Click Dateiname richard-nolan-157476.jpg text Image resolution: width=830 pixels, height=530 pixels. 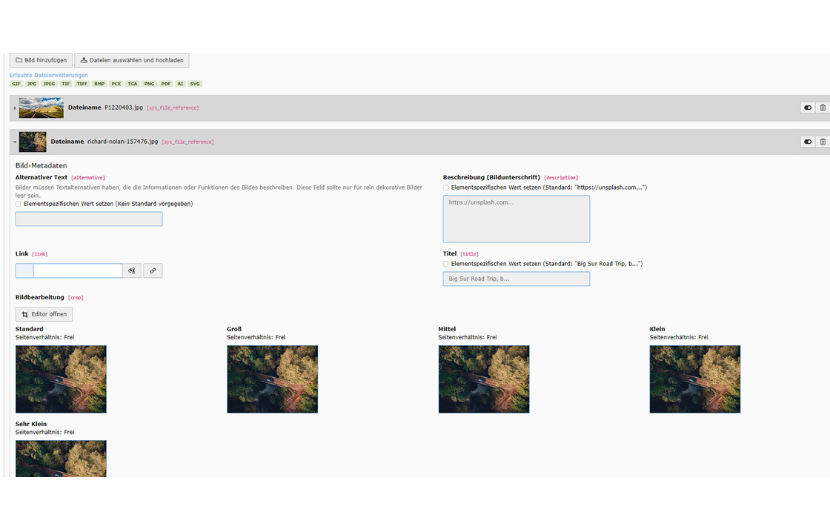point(104,142)
